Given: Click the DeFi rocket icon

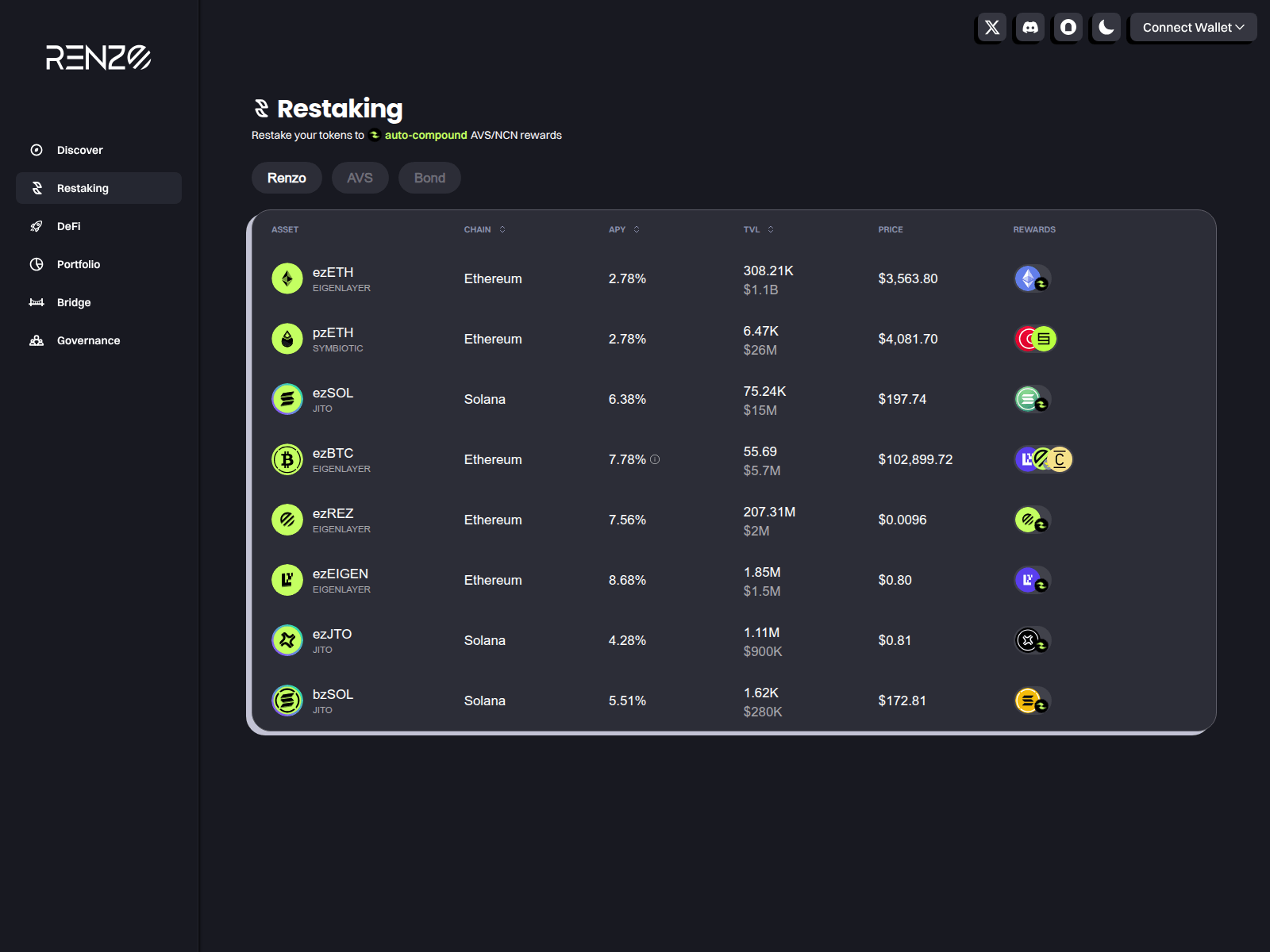Looking at the screenshot, I should pyautogui.click(x=37, y=226).
